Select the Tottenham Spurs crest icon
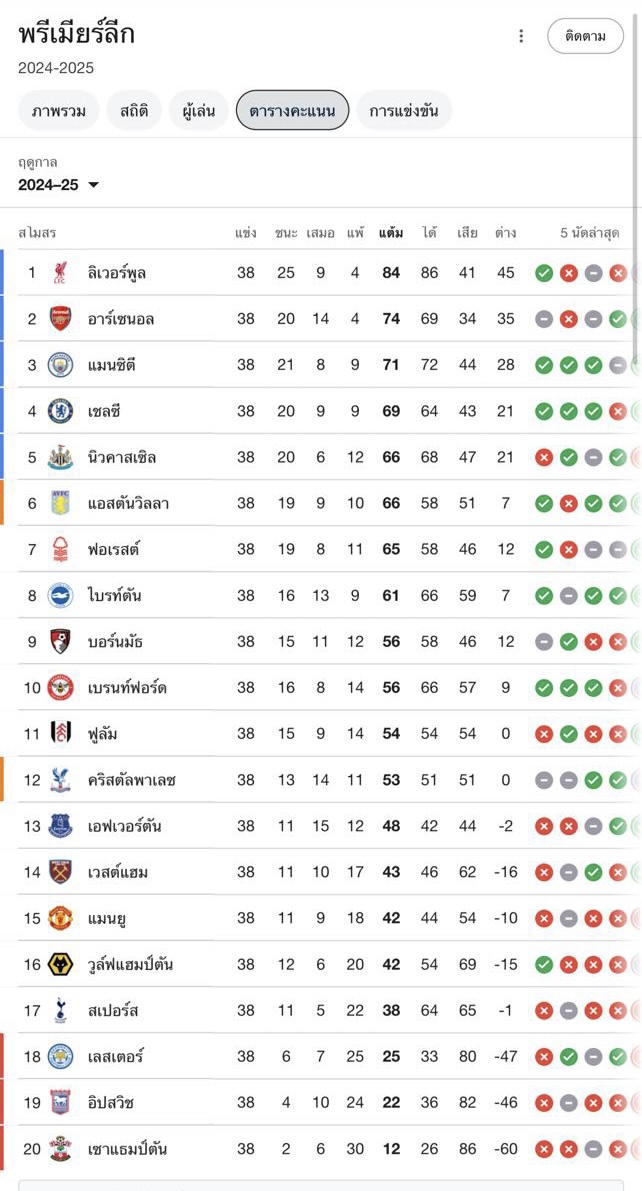 (61, 1011)
